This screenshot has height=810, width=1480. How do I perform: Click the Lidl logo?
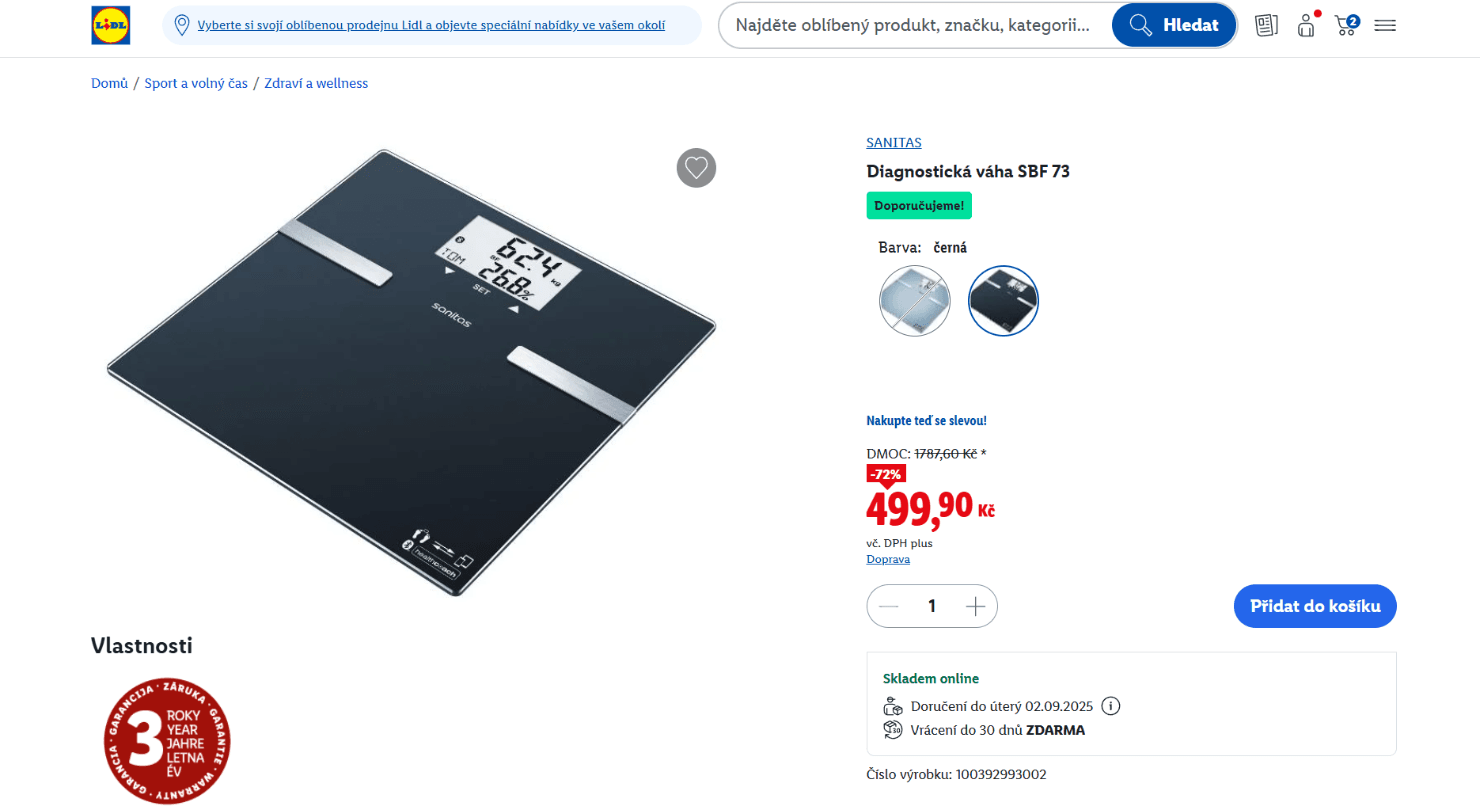pyautogui.click(x=111, y=25)
